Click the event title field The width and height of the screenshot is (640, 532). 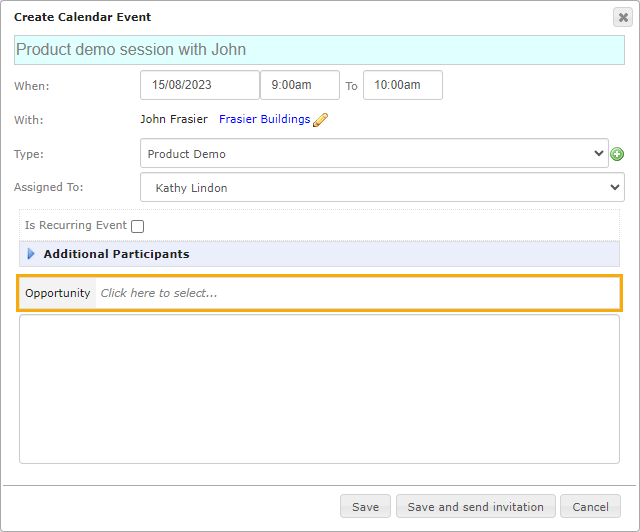[319, 50]
